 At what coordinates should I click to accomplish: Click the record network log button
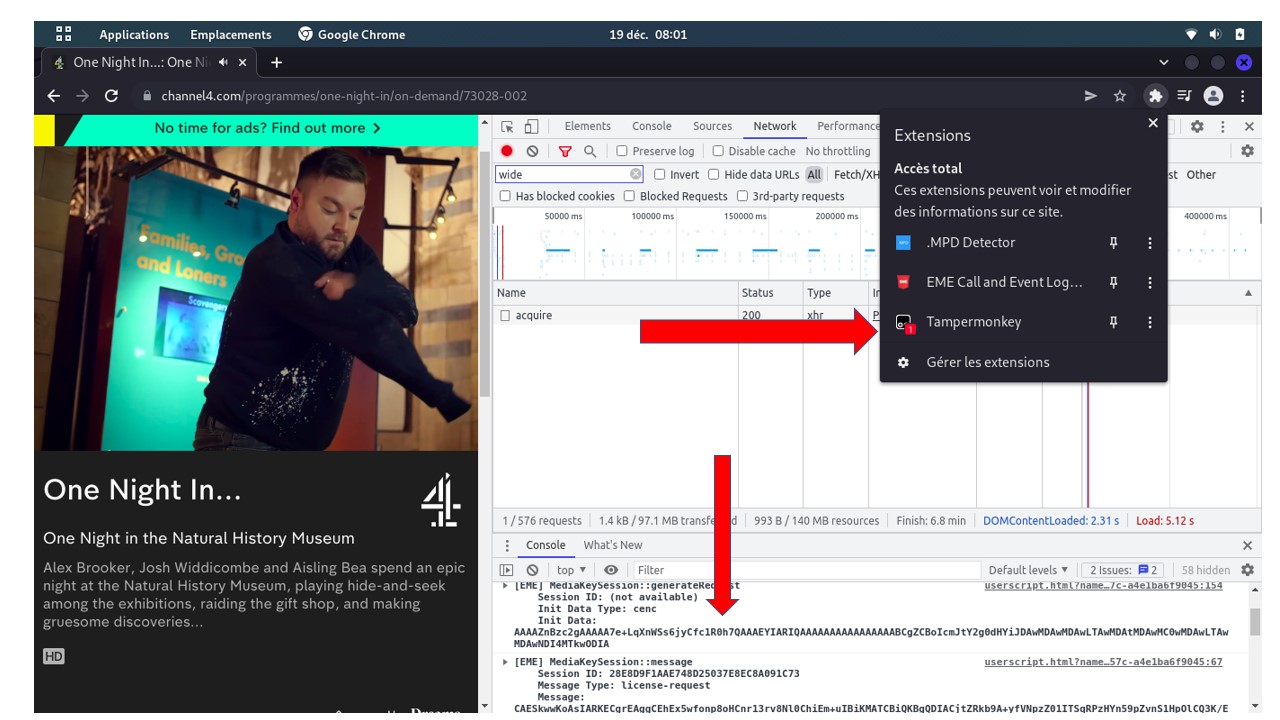pos(507,151)
